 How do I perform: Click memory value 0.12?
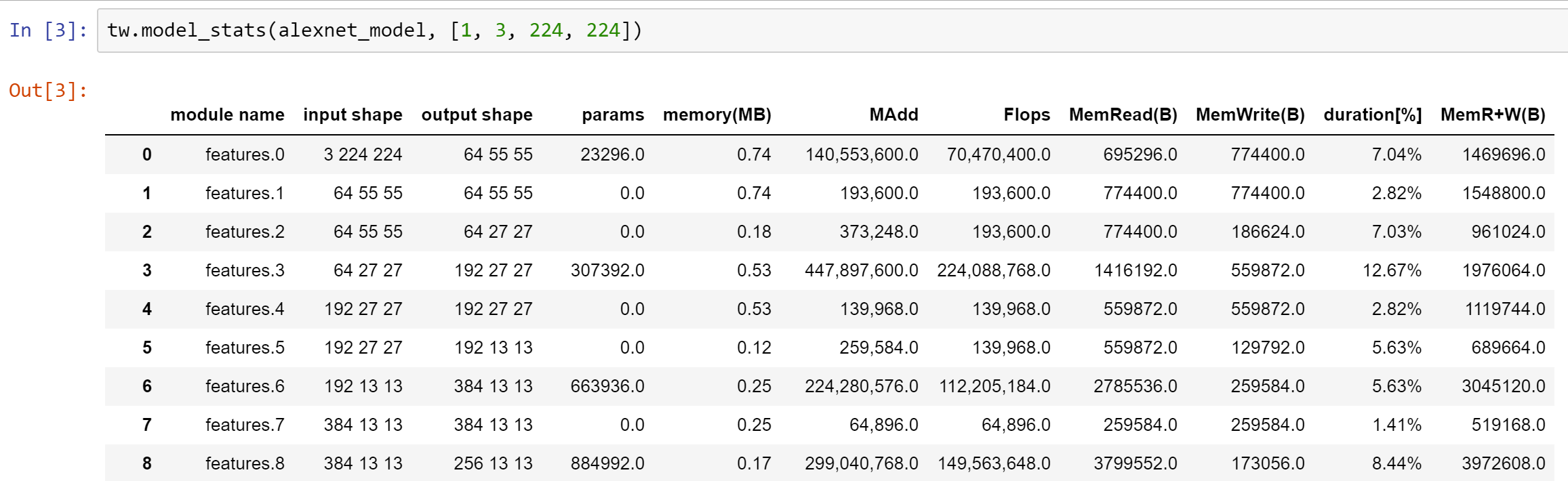754,348
